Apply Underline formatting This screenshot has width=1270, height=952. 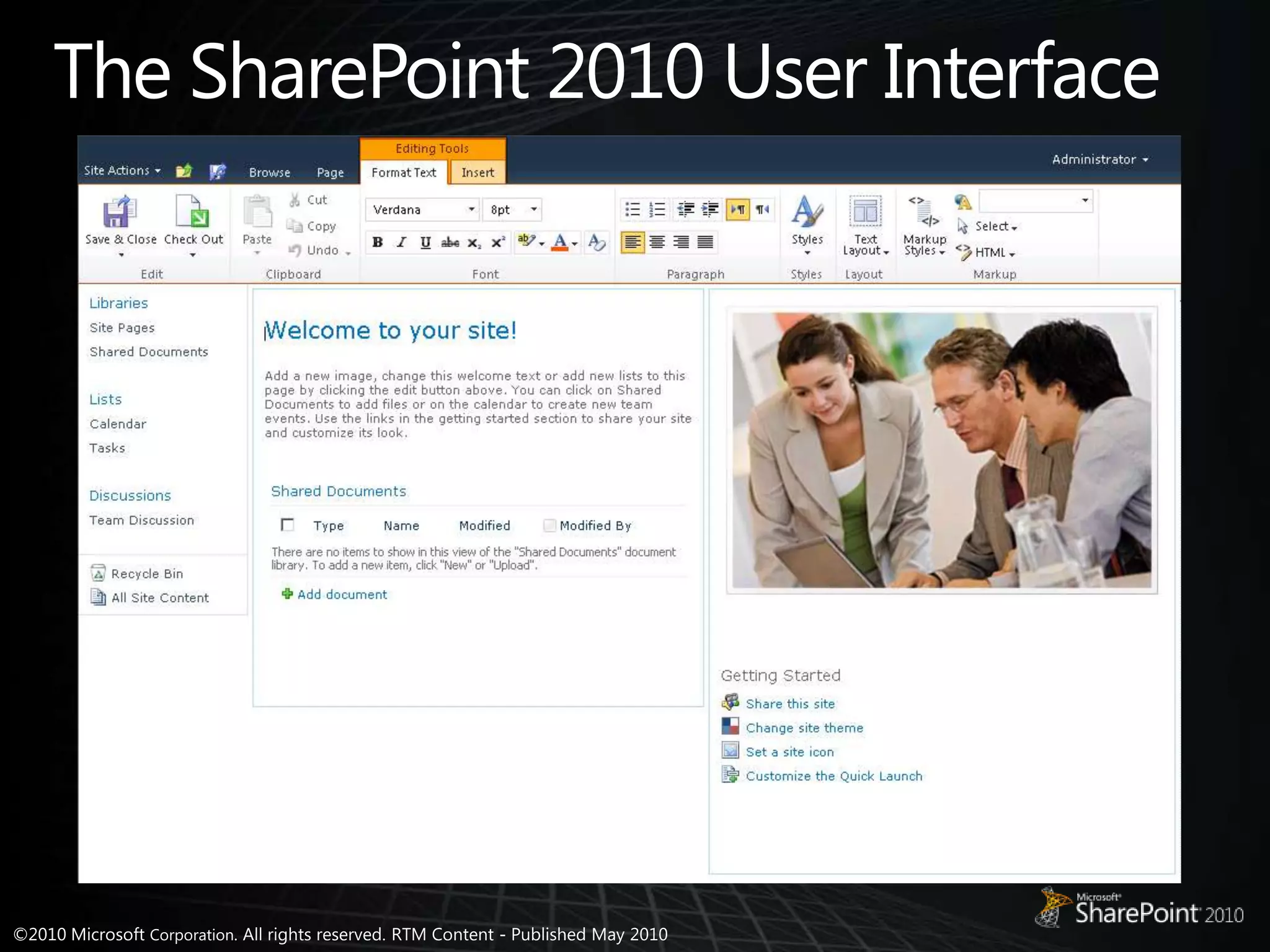(425, 242)
